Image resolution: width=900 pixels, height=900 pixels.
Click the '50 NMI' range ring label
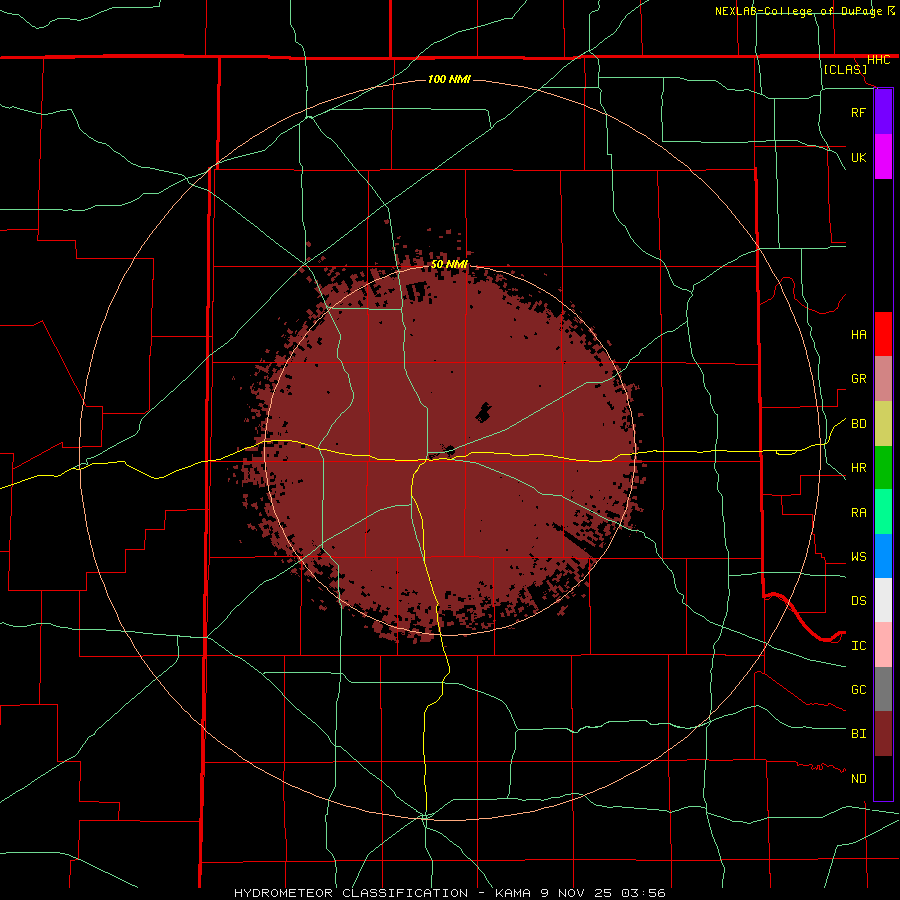449,264
